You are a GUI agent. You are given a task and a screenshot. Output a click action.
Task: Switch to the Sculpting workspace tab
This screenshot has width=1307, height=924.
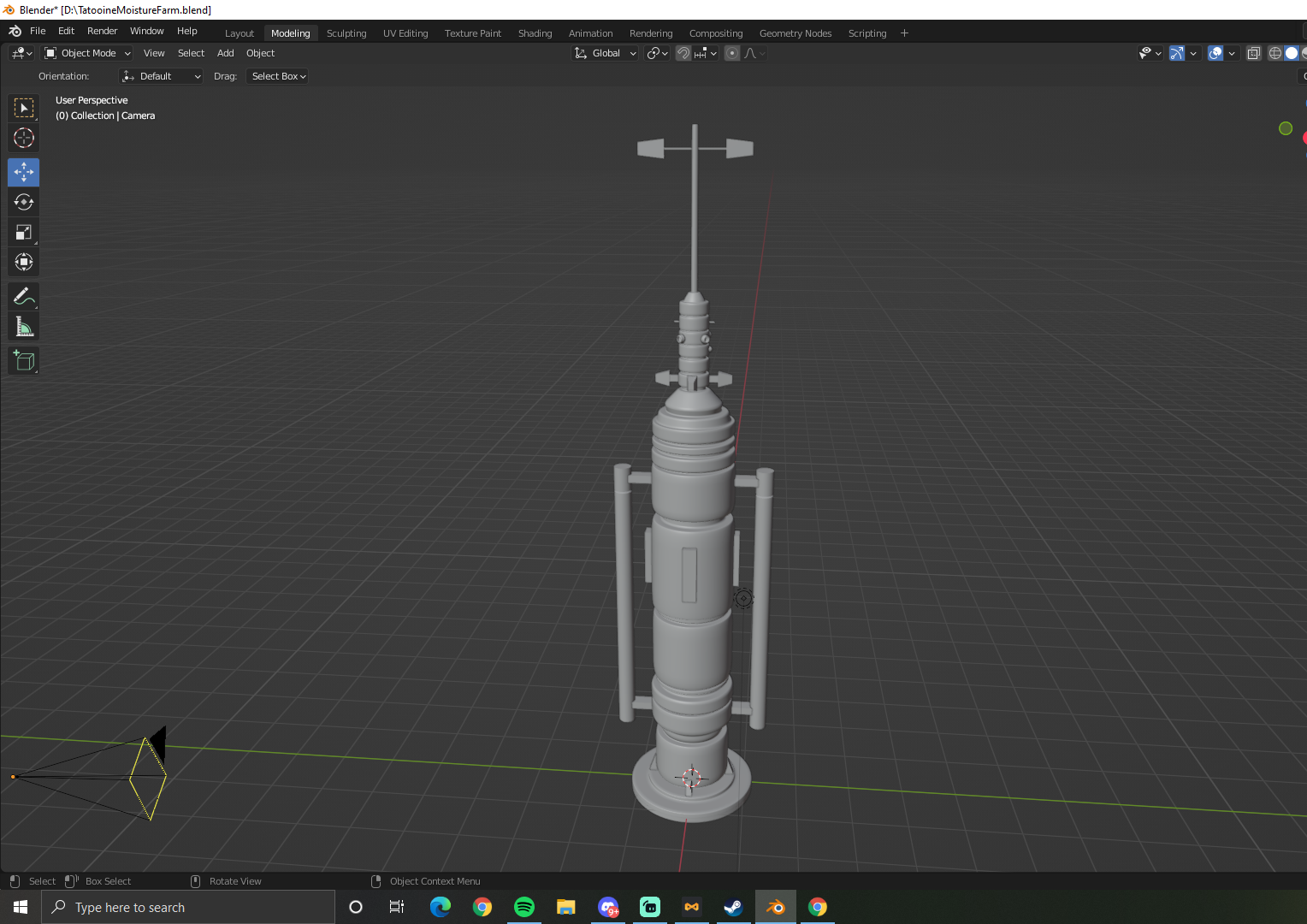[346, 33]
